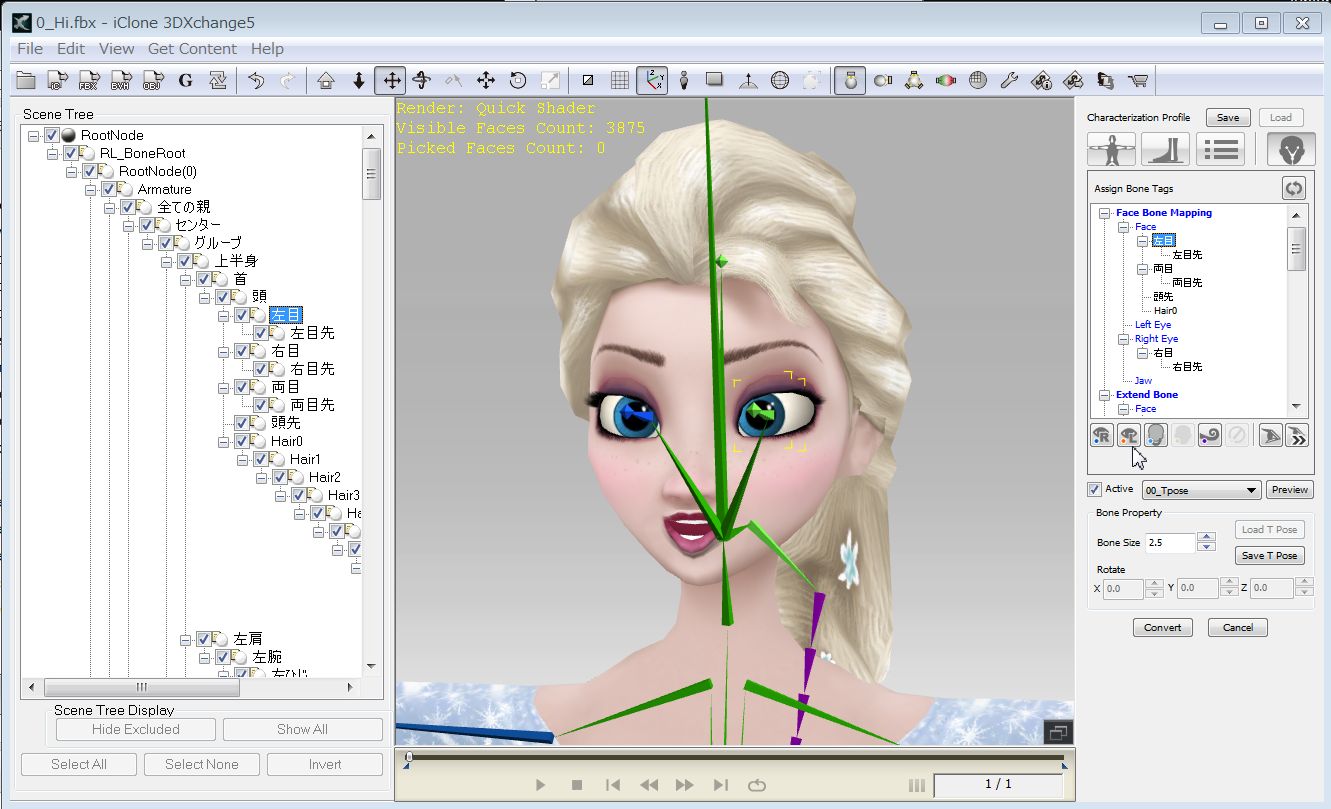Open file with the folder toolbar icon

click(25, 81)
